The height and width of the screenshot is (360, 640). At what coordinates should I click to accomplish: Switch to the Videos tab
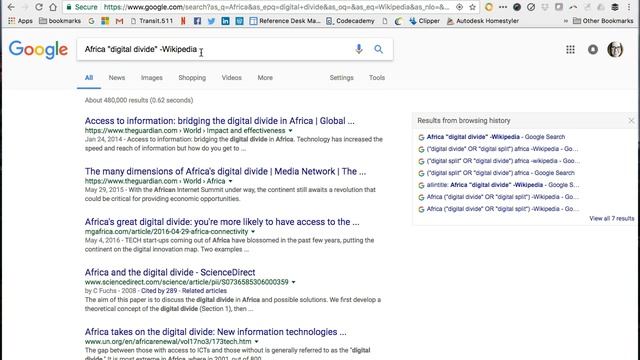coord(231,78)
